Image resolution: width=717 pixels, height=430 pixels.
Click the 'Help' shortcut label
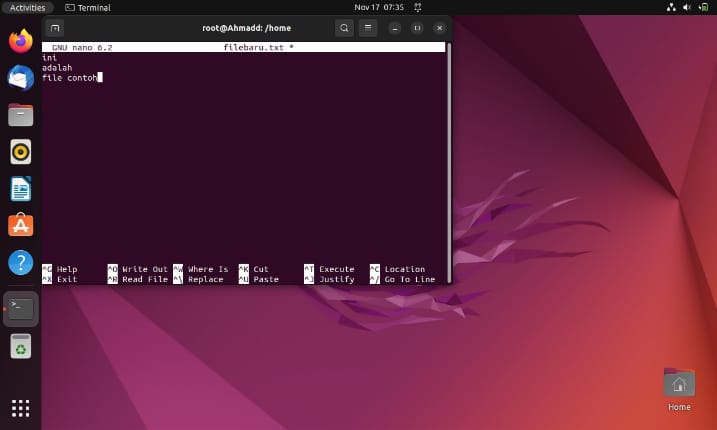click(67, 269)
